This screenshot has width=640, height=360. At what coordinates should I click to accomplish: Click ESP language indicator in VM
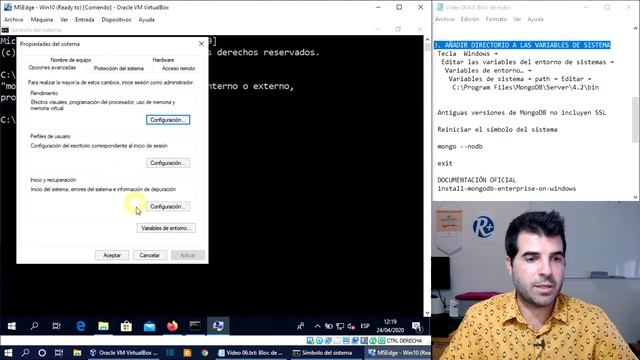point(365,326)
